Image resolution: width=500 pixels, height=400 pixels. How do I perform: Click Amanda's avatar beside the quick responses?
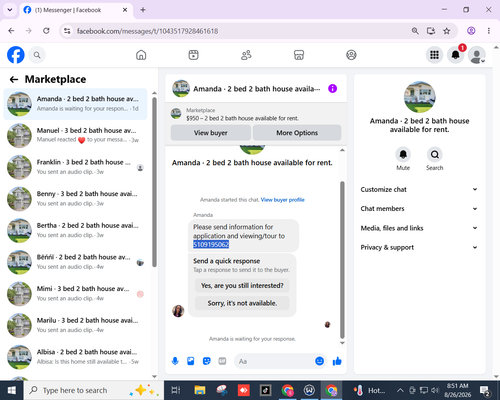click(x=178, y=311)
